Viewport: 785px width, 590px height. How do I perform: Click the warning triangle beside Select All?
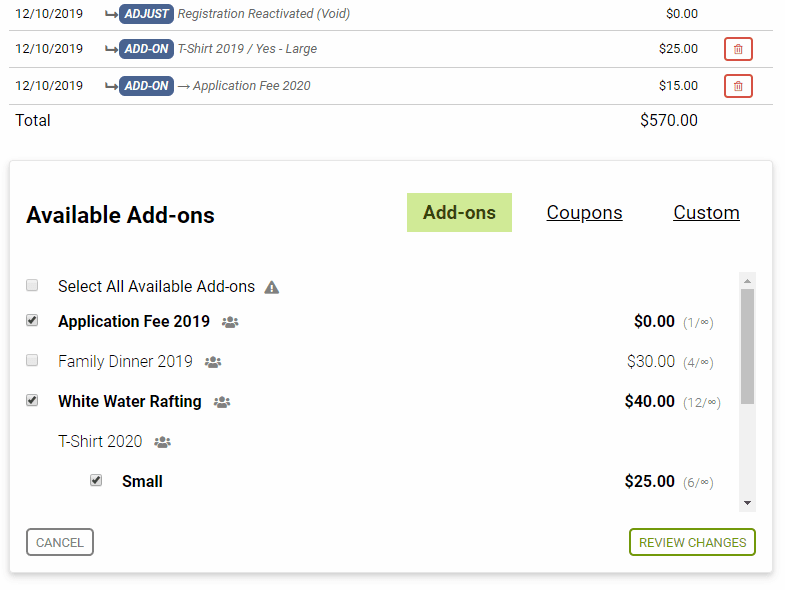click(x=271, y=287)
